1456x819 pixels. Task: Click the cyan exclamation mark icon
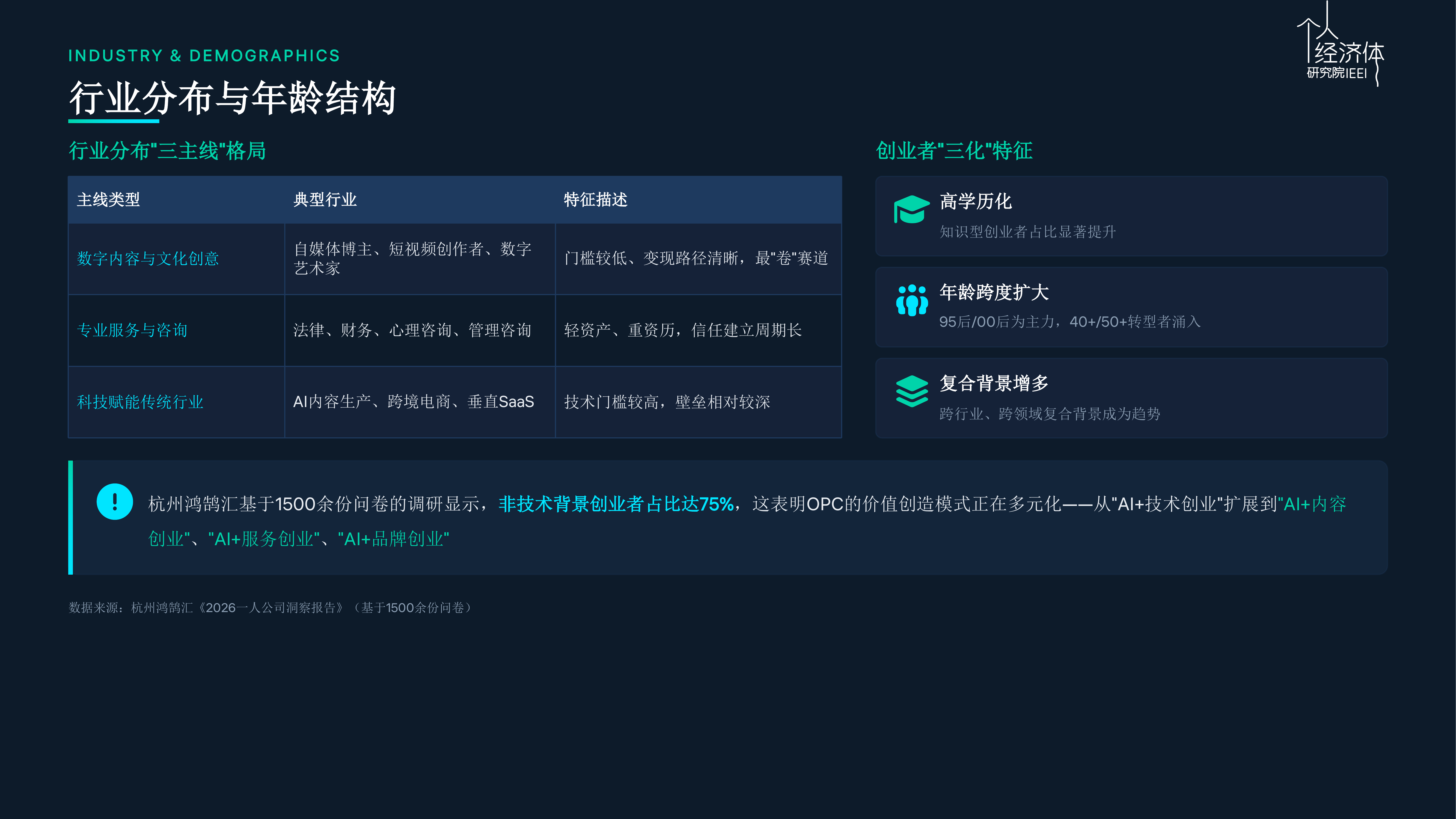pyautogui.click(x=115, y=501)
